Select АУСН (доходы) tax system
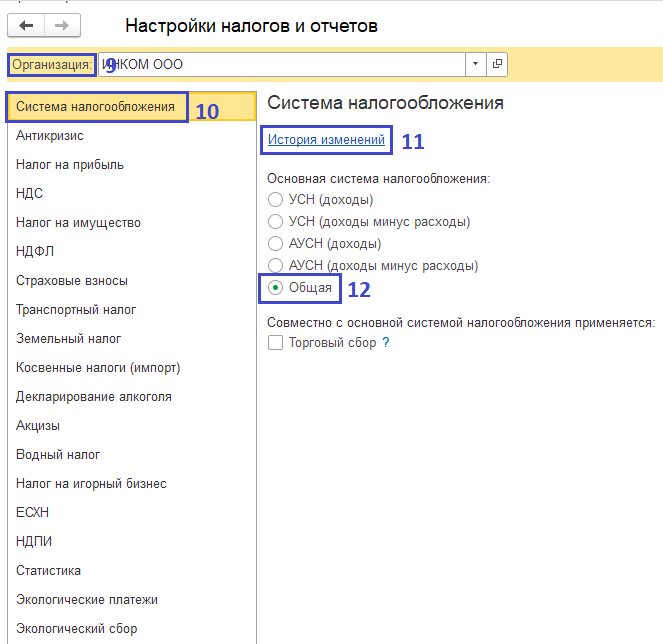Image resolution: width=663 pixels, height=644 pixels. click(276, 244)
